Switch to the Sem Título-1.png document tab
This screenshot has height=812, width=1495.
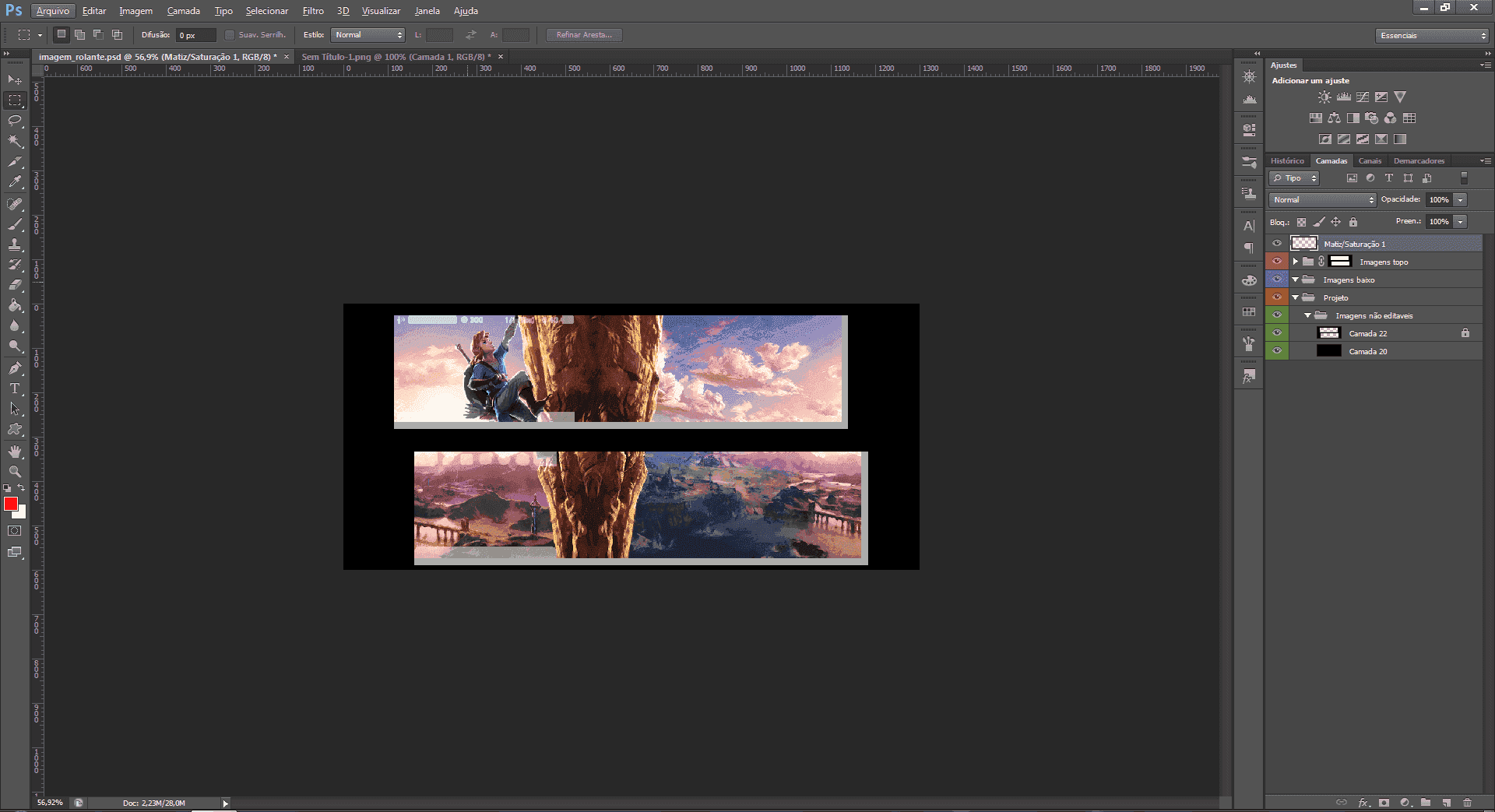pos(396,57)
